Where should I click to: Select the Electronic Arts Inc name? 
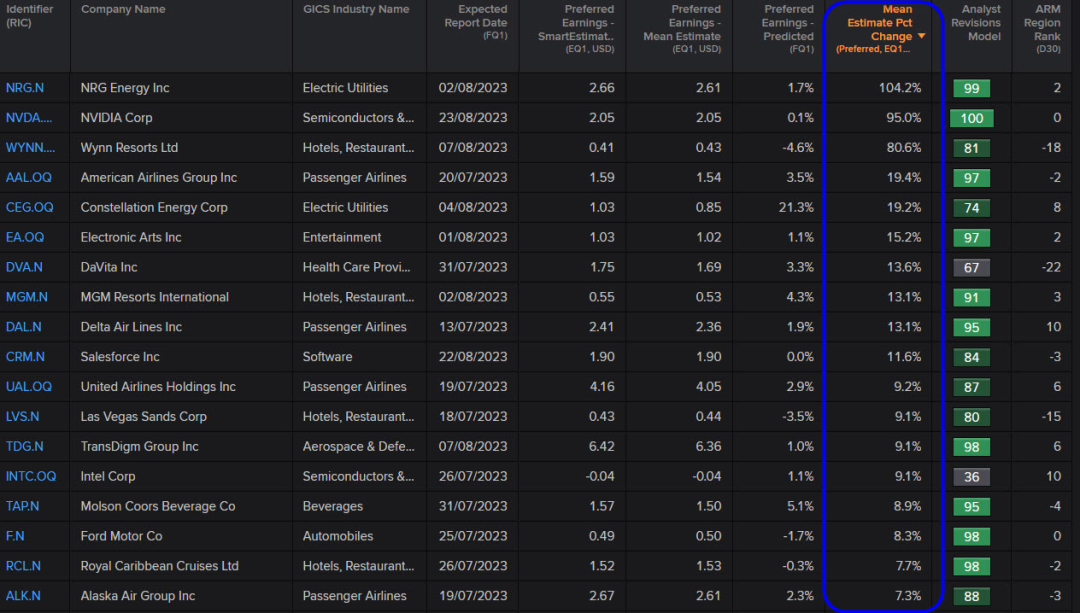(x=131, y=238)
